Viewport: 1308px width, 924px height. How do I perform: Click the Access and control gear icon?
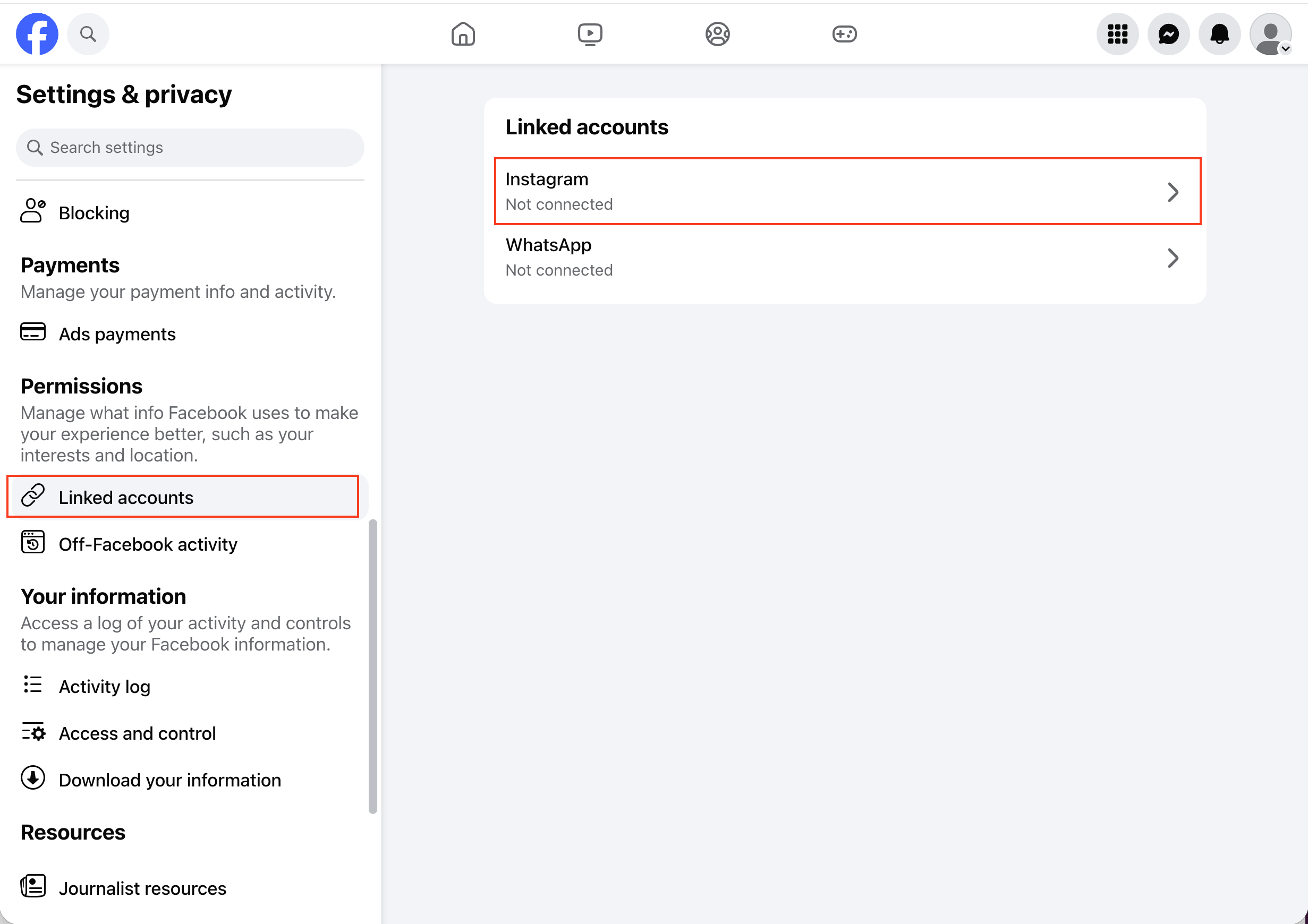pyautogui.click(x=33, y=732)
